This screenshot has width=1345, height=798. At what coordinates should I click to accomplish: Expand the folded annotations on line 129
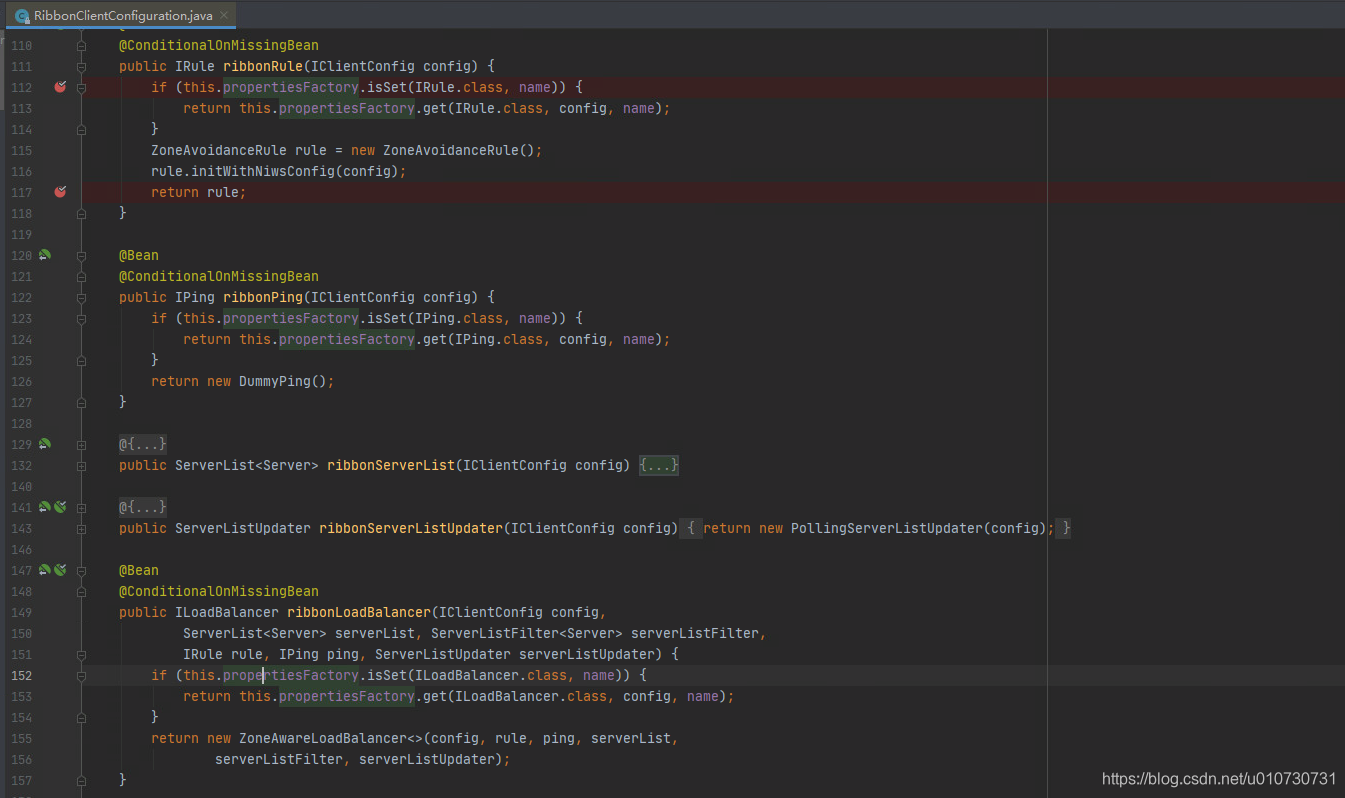point(82,444)
